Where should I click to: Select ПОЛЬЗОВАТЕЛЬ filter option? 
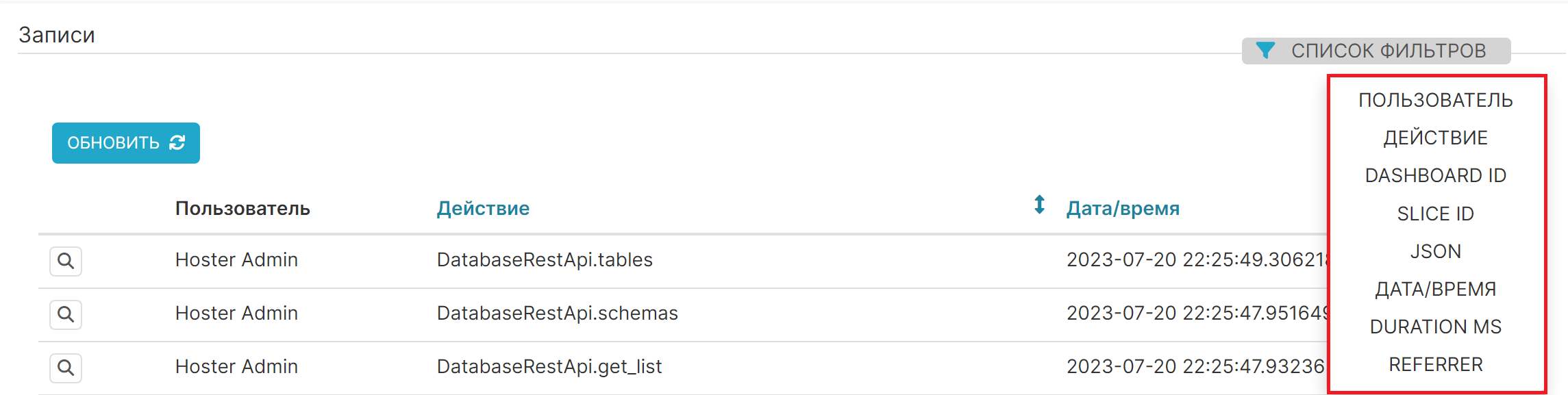click(1436, 100)
